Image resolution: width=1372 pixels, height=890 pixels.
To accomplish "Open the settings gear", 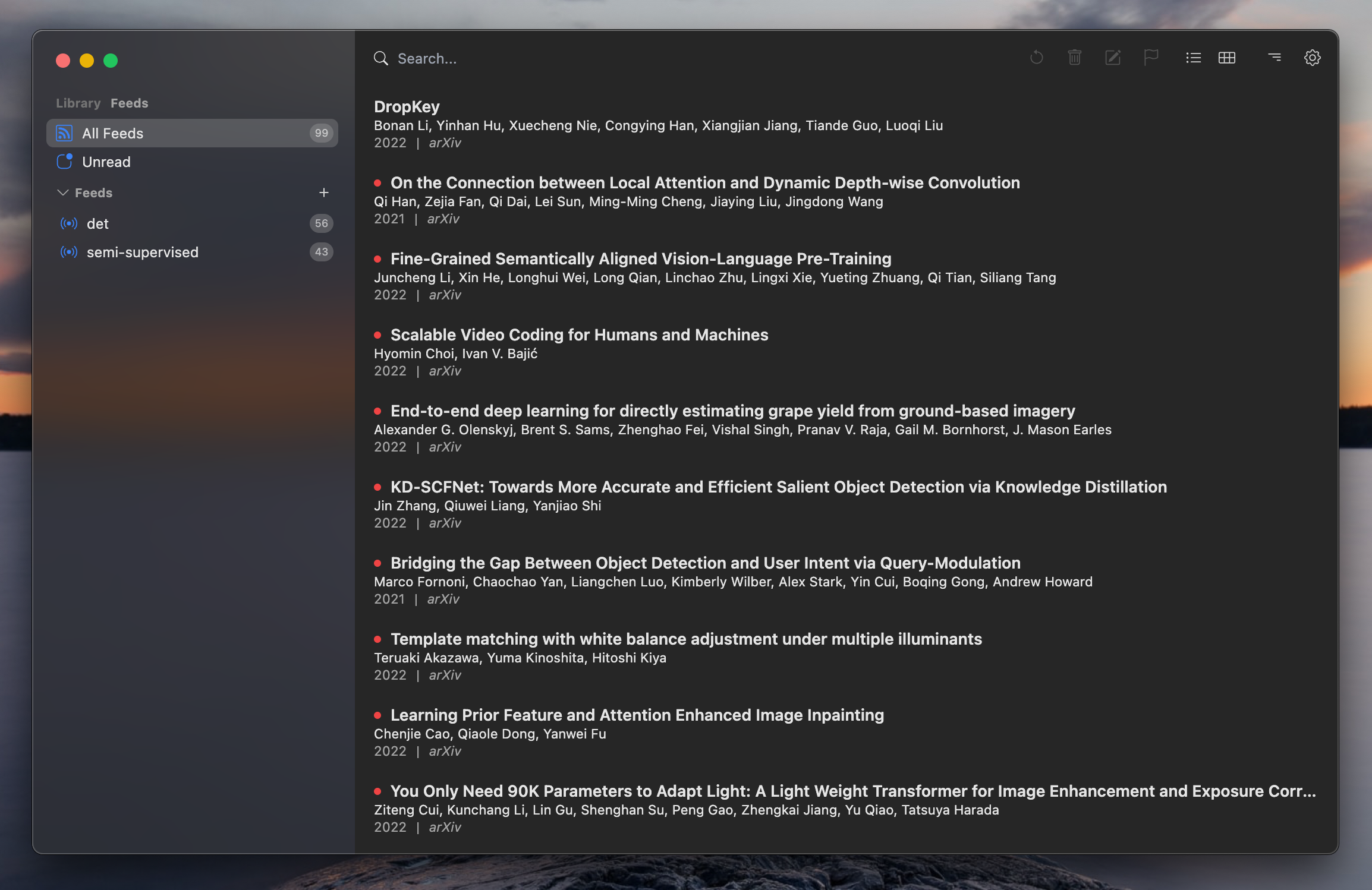I will (x=1312, y=58).
